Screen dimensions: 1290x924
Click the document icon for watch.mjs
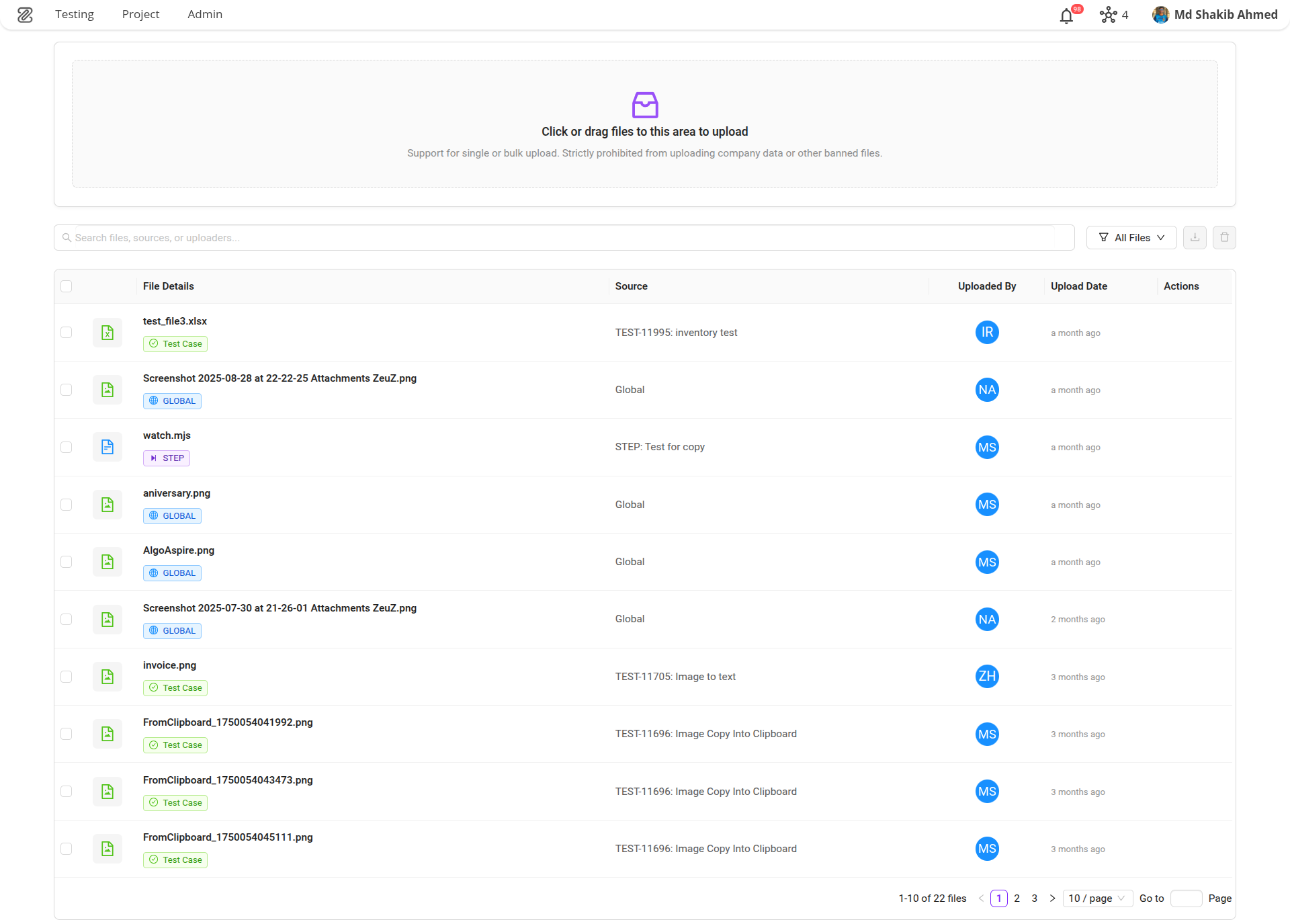107,447
